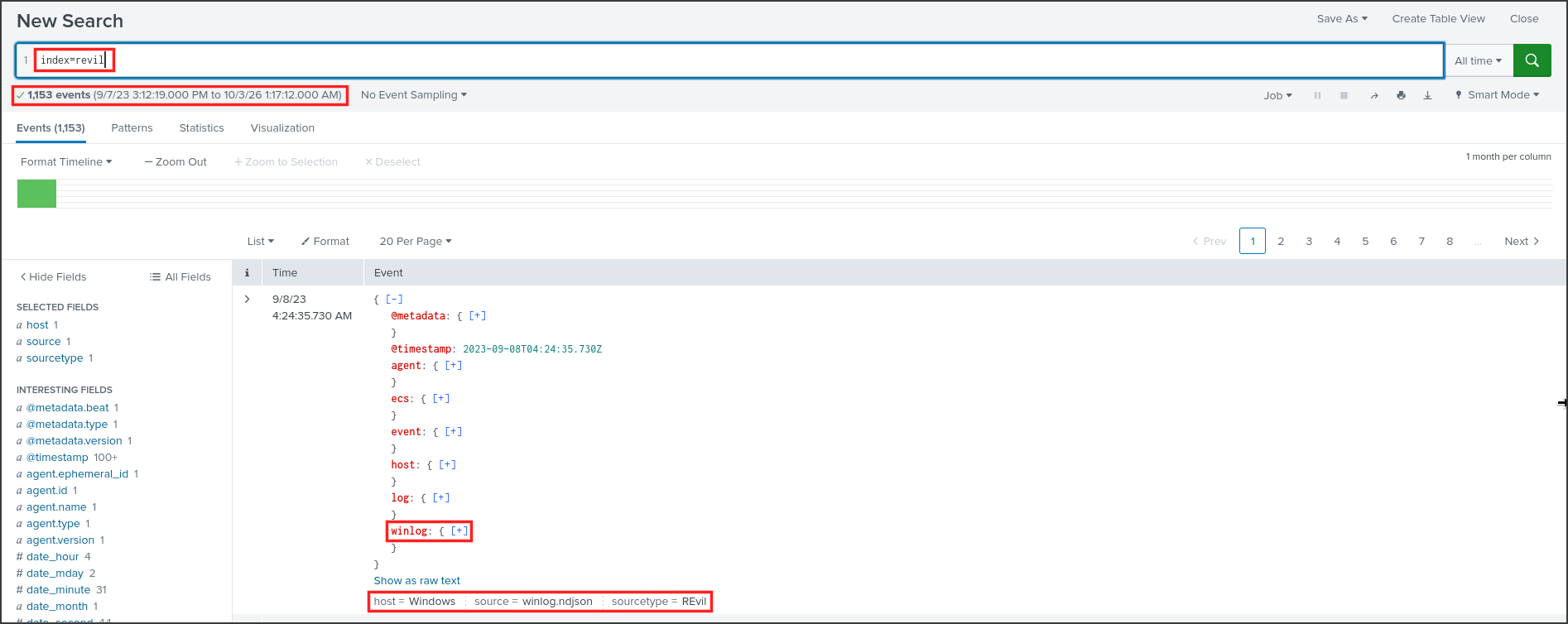
Task: Close the search view
Action: [x=1524, y=18]
